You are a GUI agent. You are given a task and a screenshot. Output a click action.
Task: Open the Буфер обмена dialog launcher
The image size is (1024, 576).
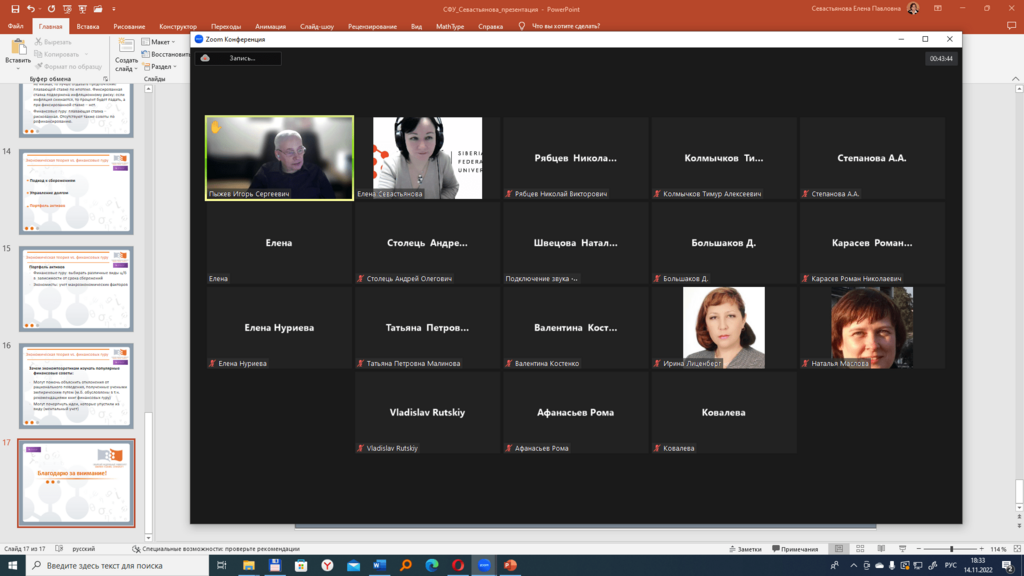pos(105,79)
